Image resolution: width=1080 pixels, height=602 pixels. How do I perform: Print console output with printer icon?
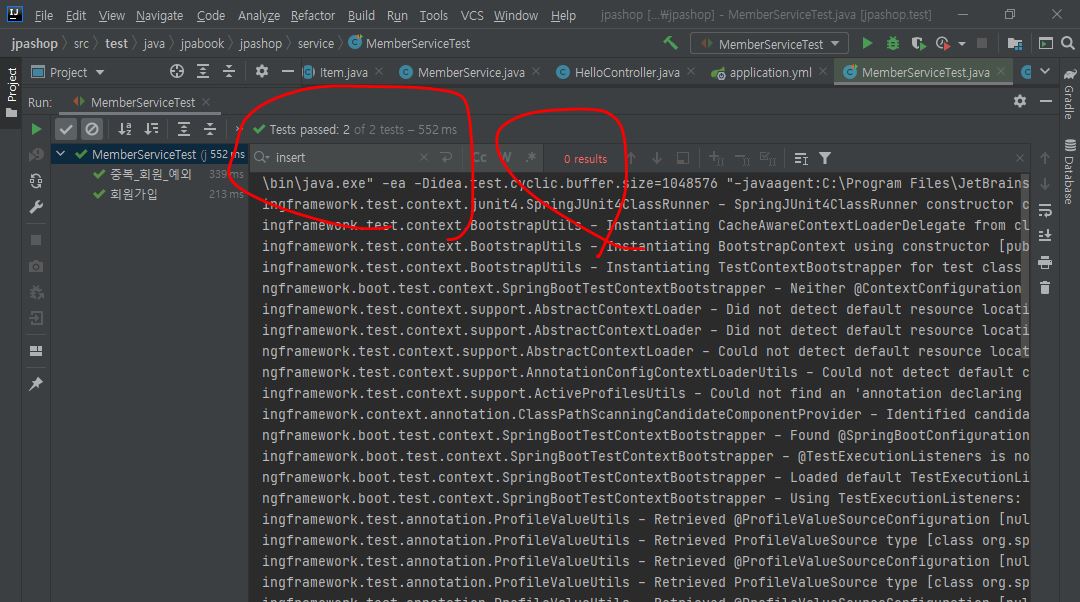tap(1045, 262)
